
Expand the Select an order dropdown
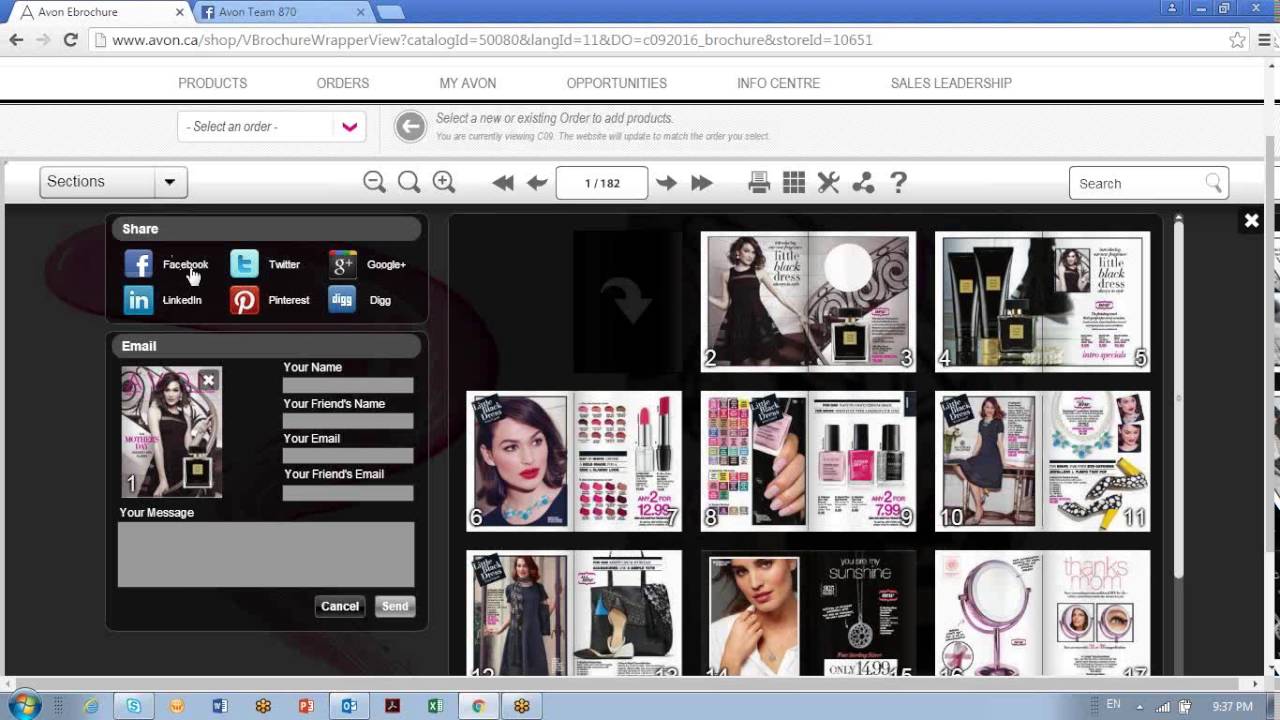271,126
